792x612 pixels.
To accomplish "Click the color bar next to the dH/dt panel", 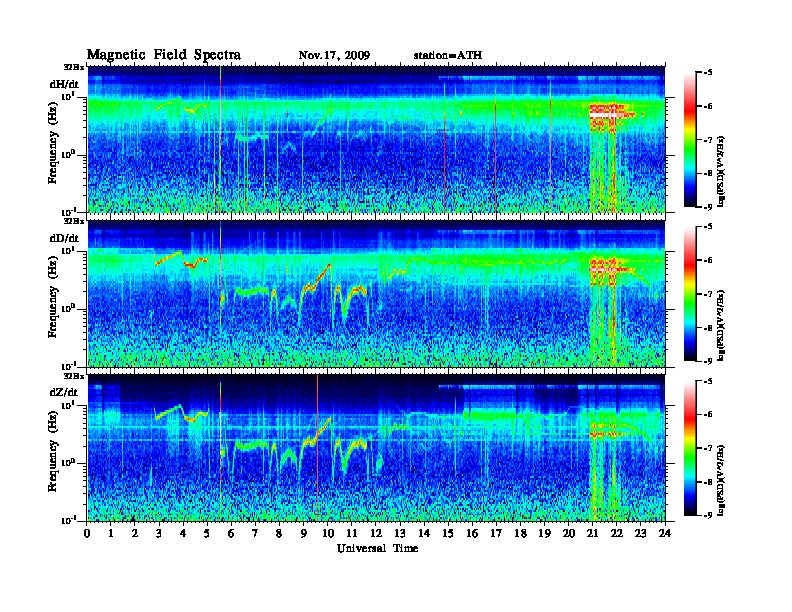I will click(x=690, y=140).
